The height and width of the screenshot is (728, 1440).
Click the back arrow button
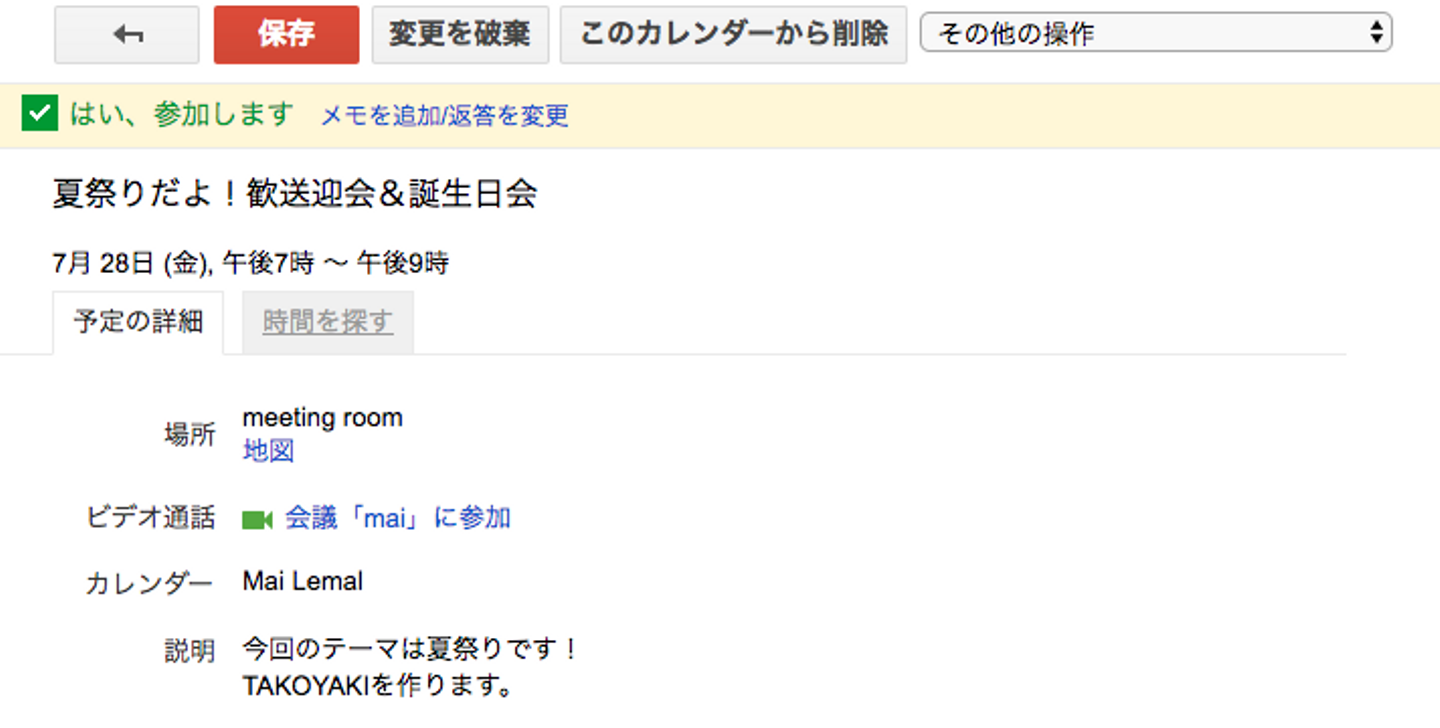click(127, 35)
